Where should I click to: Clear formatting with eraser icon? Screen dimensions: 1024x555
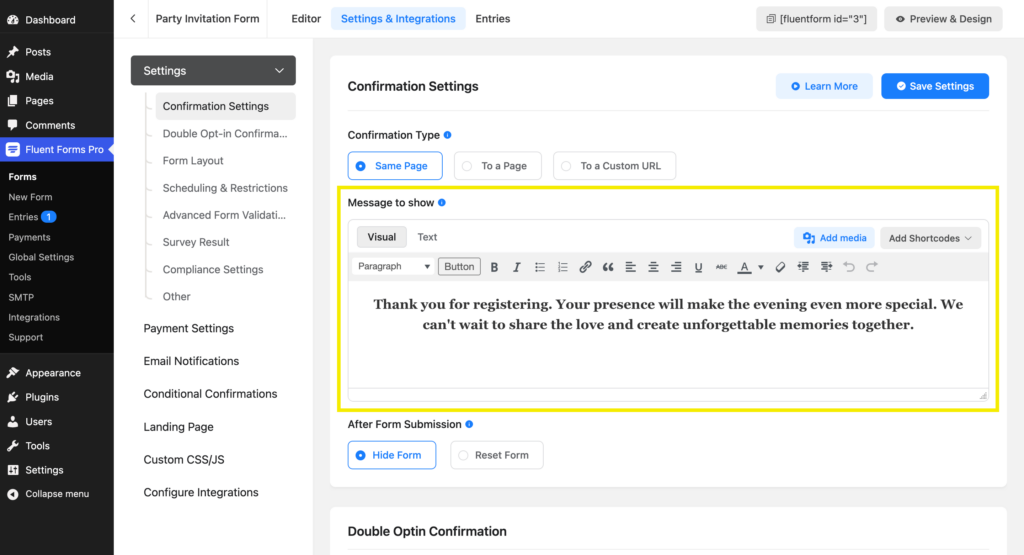pyautogui.click(x=780, y=267)
